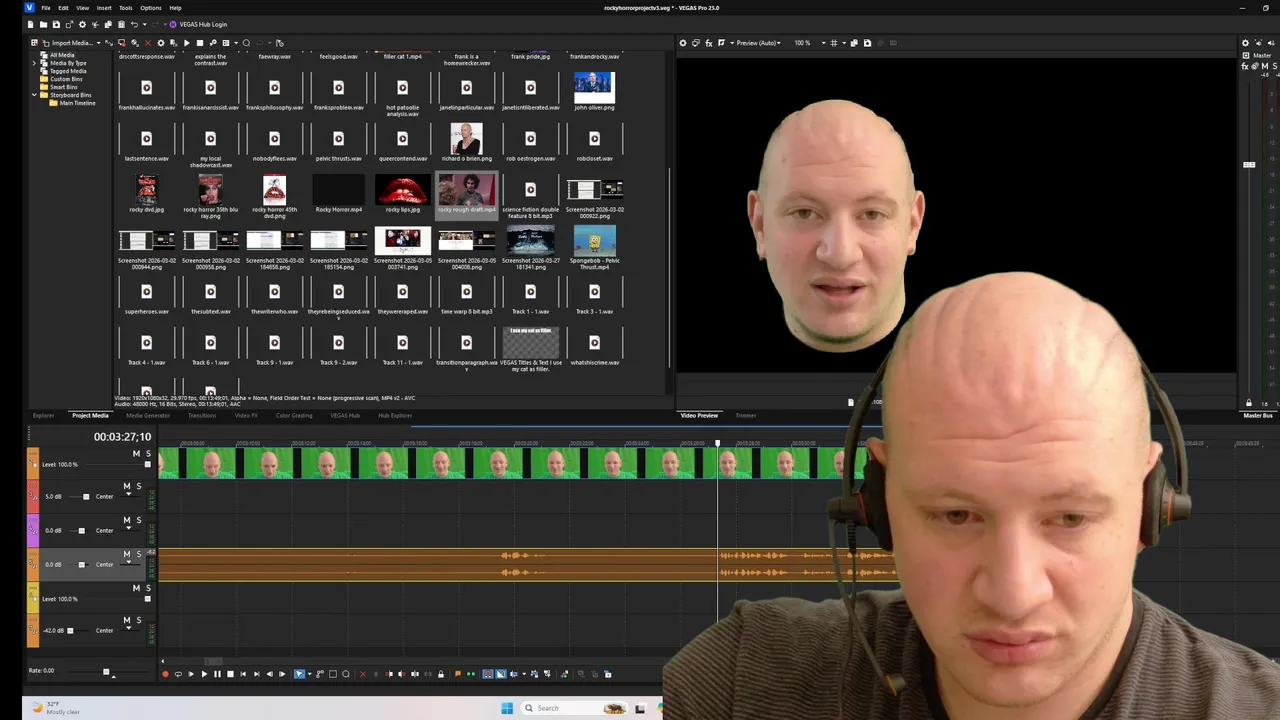The width and height of the screenshot is (1280, 720).
Task: Adjust 5.0 dB track volume slider
Action: pyautogui.click(x=86, y=496)
